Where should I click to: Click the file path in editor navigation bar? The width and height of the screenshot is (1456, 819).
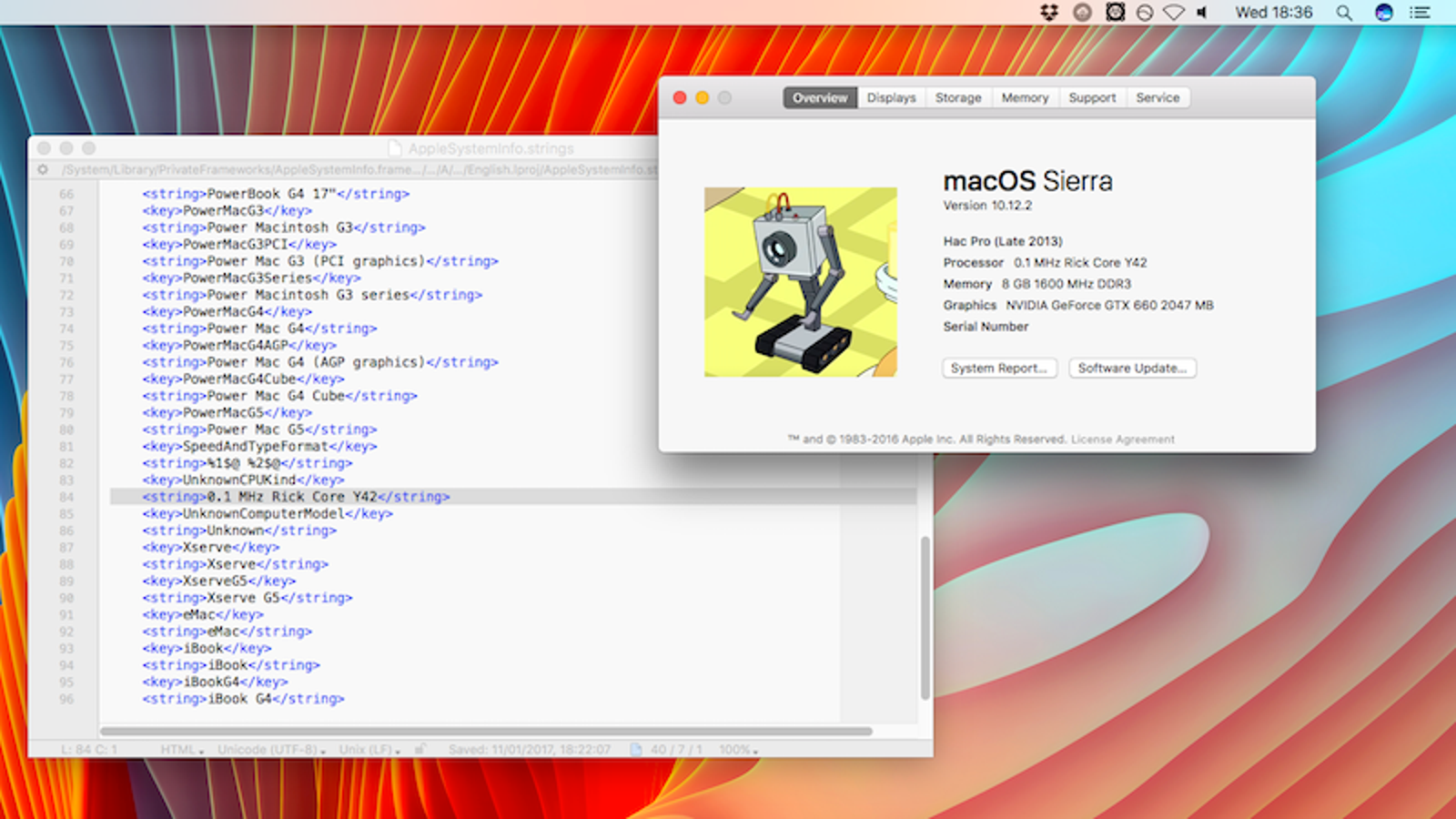pyautogui.click(x=361, y=170)
